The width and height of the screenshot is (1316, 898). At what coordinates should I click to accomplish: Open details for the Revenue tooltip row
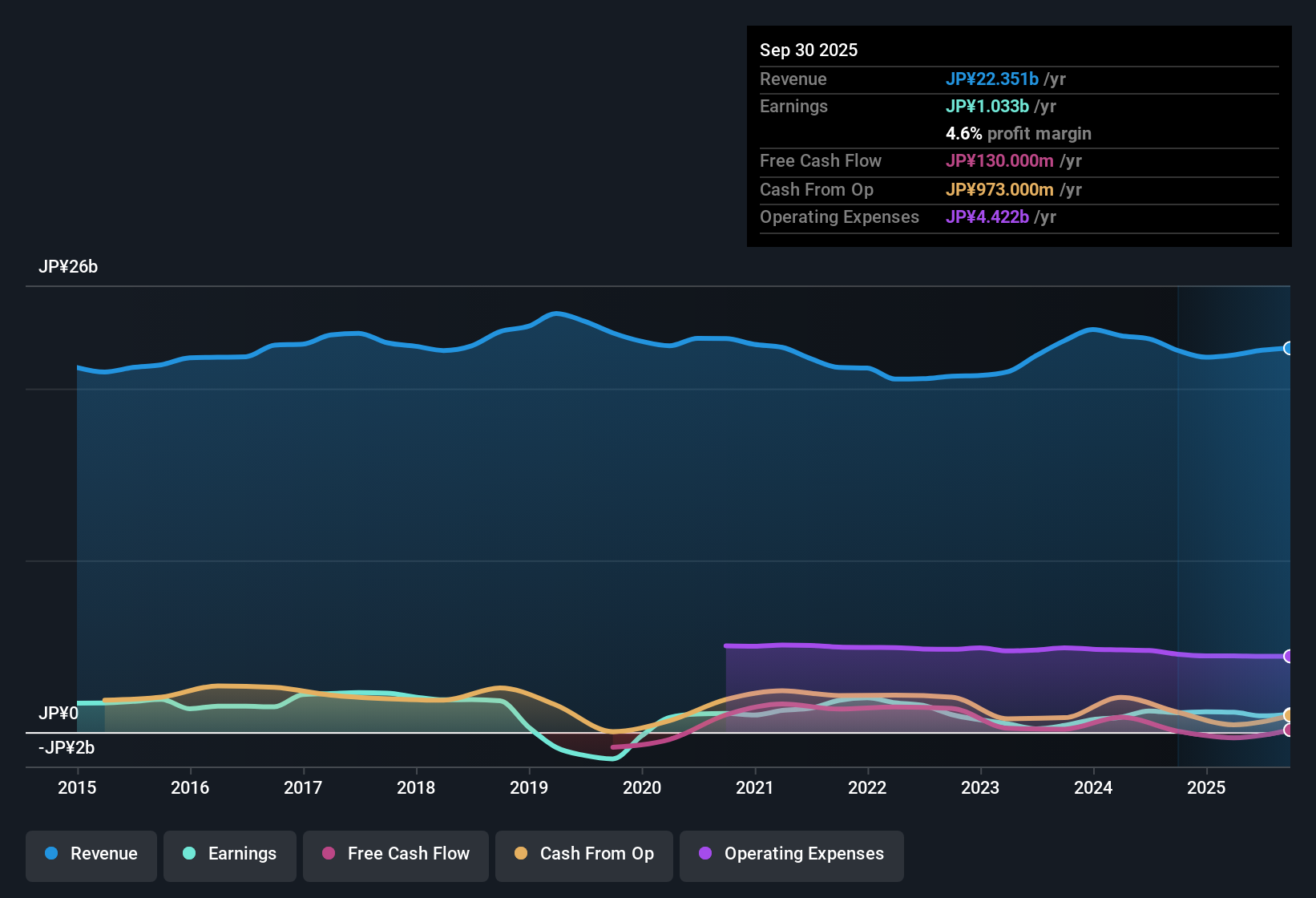coord(793,79)
